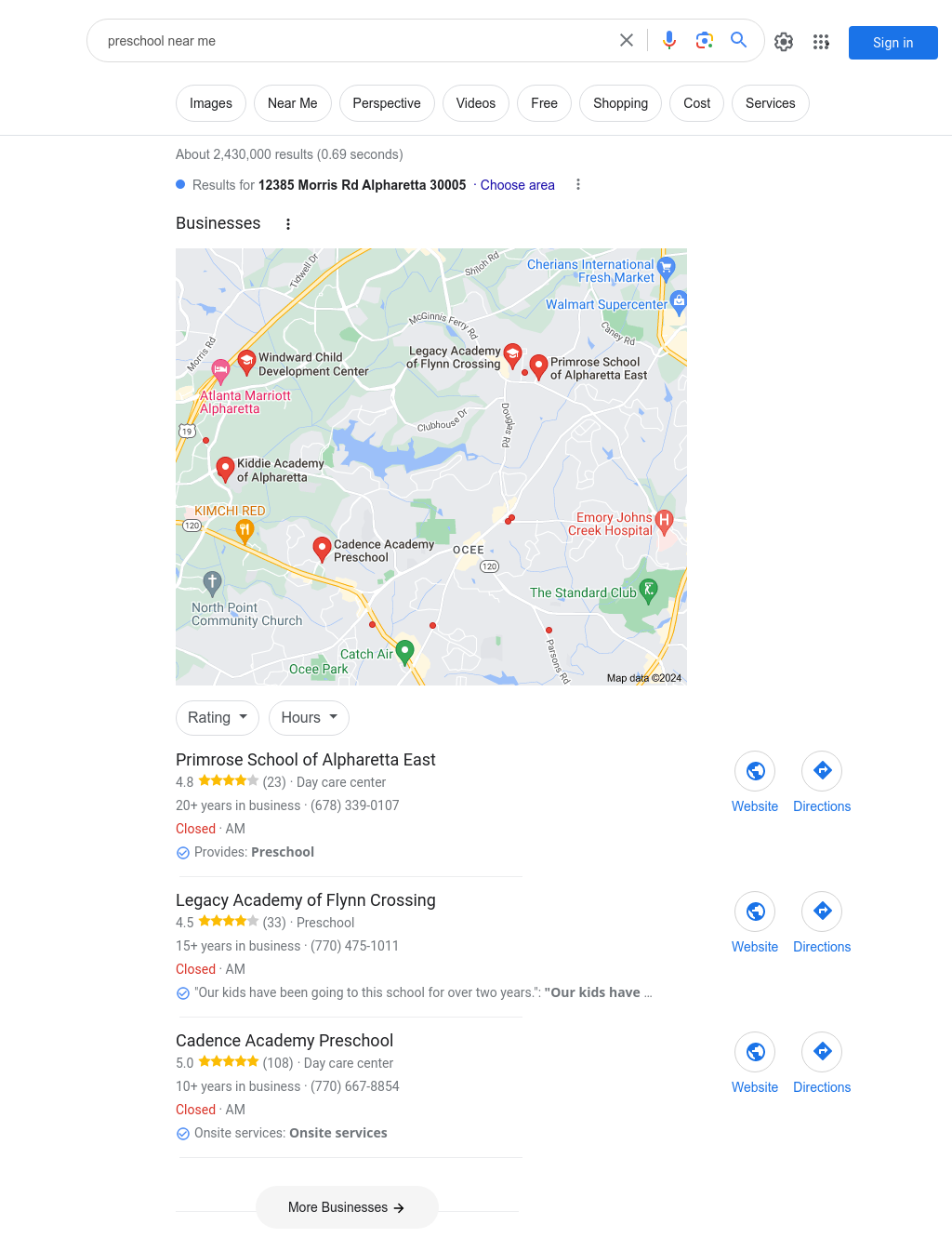
Task: Click Kiddie Academy of Alpharetta map pin
Action: [225, 469]
